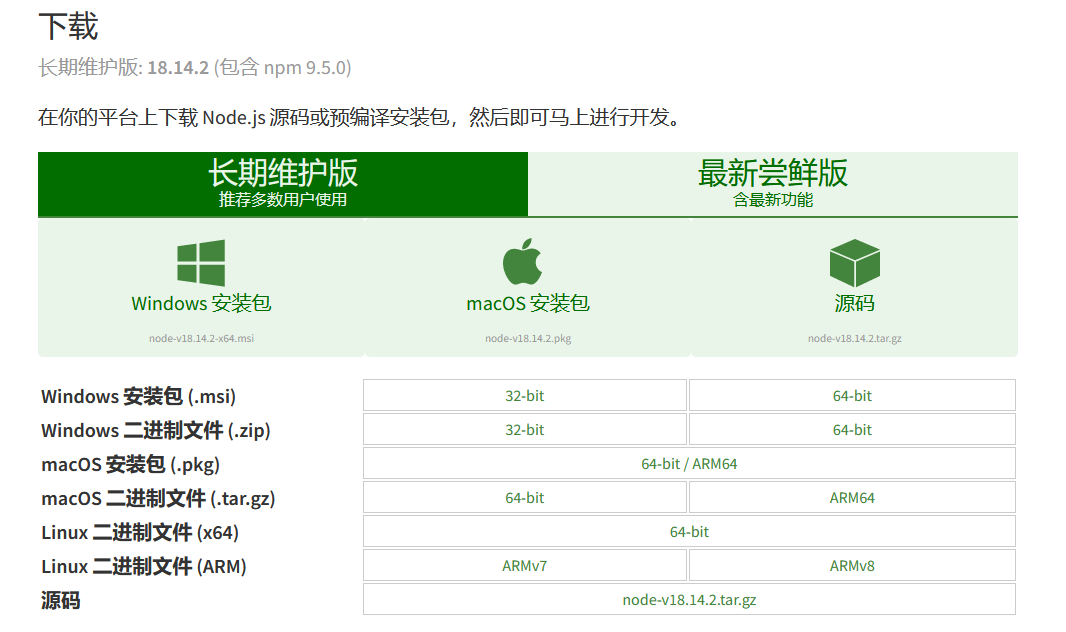Image resolution: width=1066 pixels, height=632 pixels.
Task: Click the 下载 page heading
Action: (x=68, y=27)
